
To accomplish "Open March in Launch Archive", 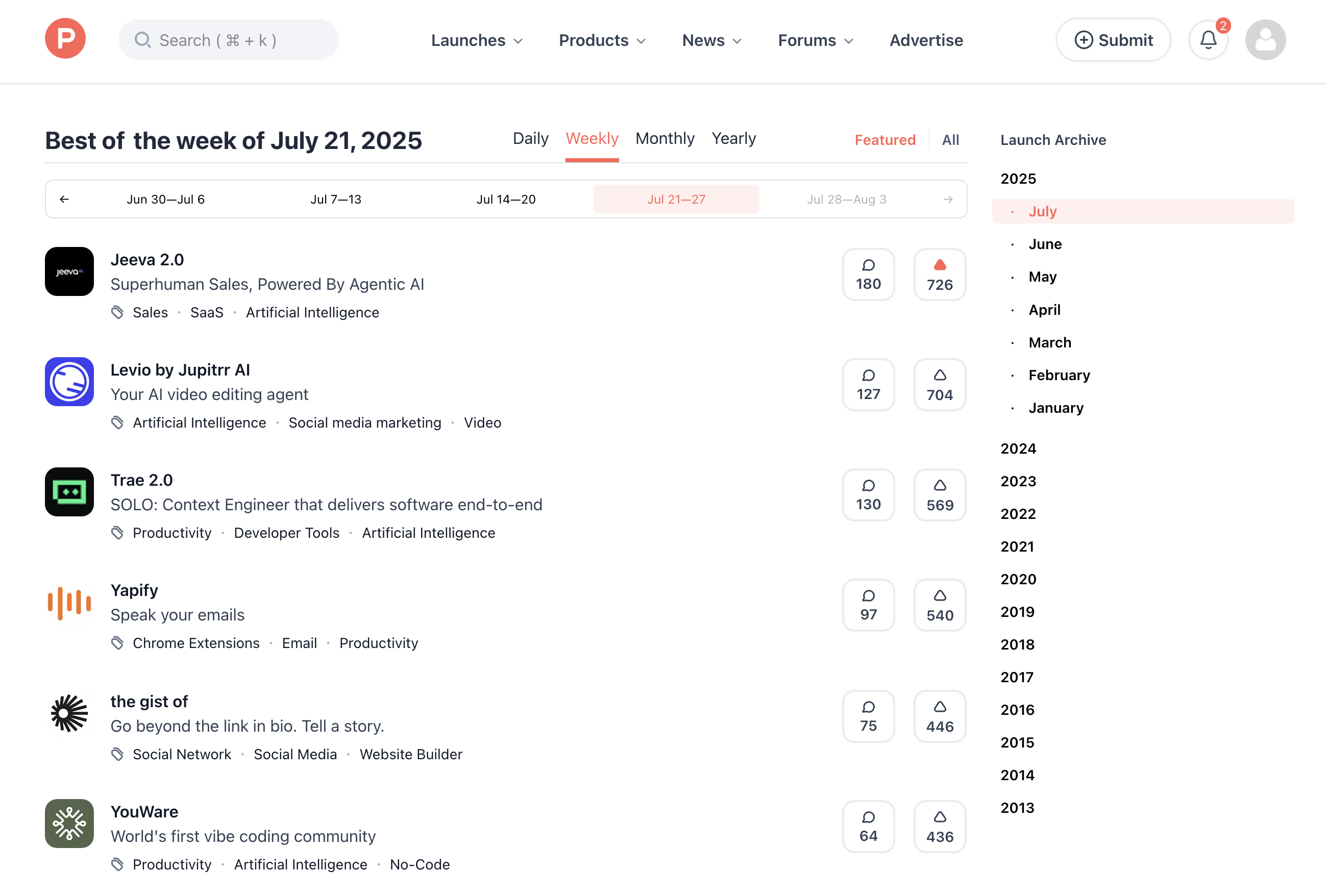I will (x=1049, y=342).
